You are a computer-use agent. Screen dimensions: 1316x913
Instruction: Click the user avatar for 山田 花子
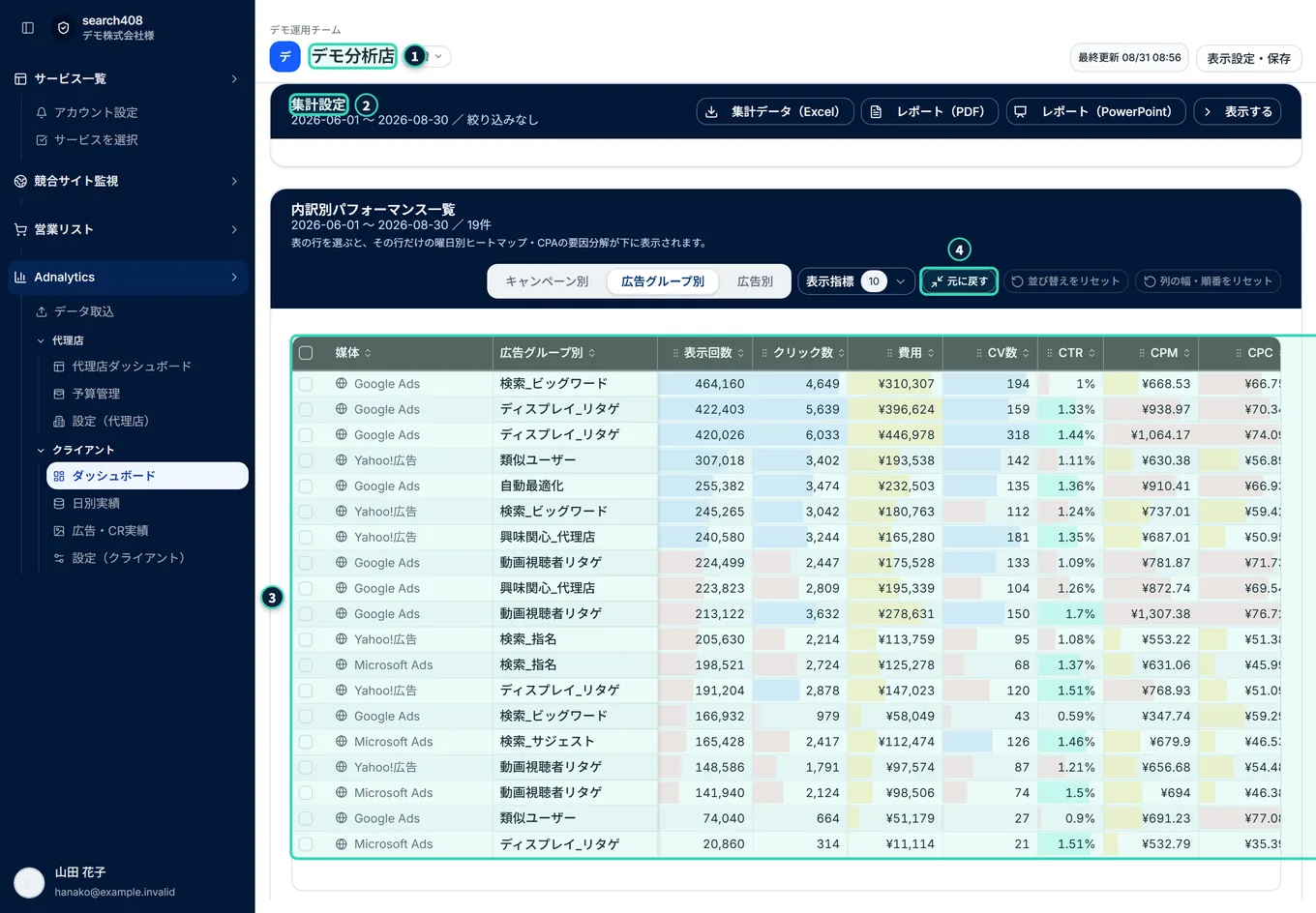pos(29,882)
